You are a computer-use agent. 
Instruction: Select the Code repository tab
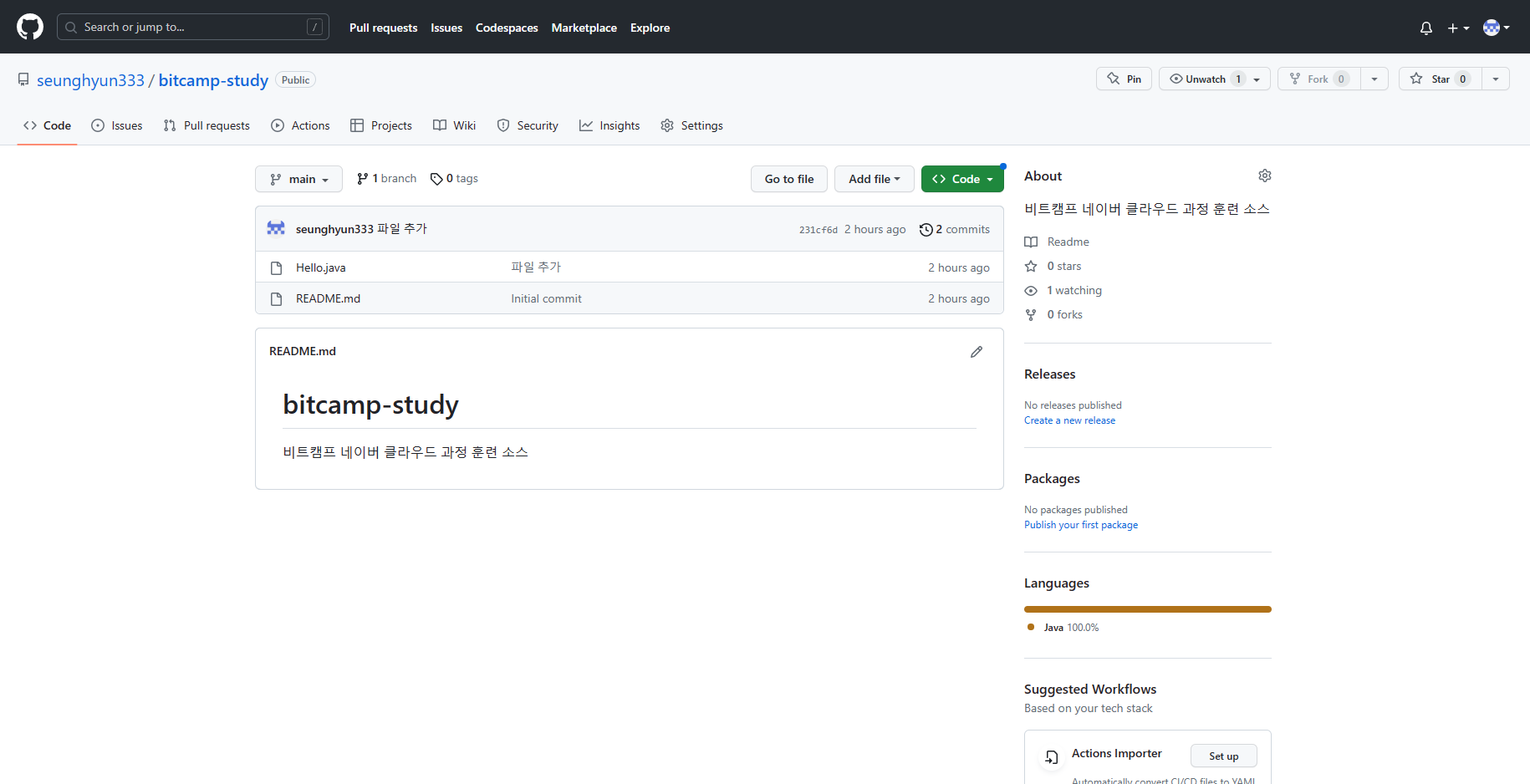pos(47,125)
